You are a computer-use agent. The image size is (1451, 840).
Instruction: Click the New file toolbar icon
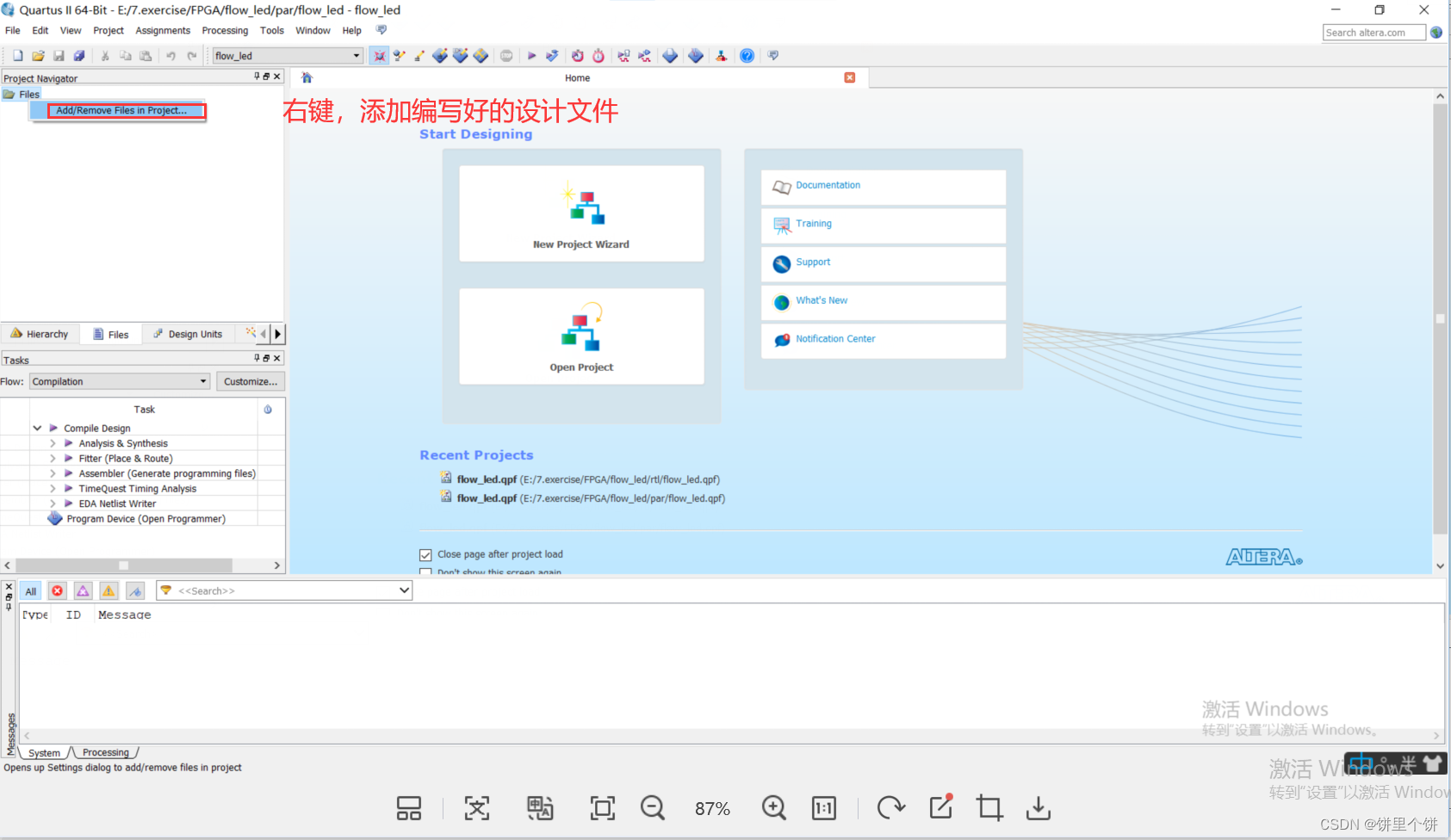(17, 56)
